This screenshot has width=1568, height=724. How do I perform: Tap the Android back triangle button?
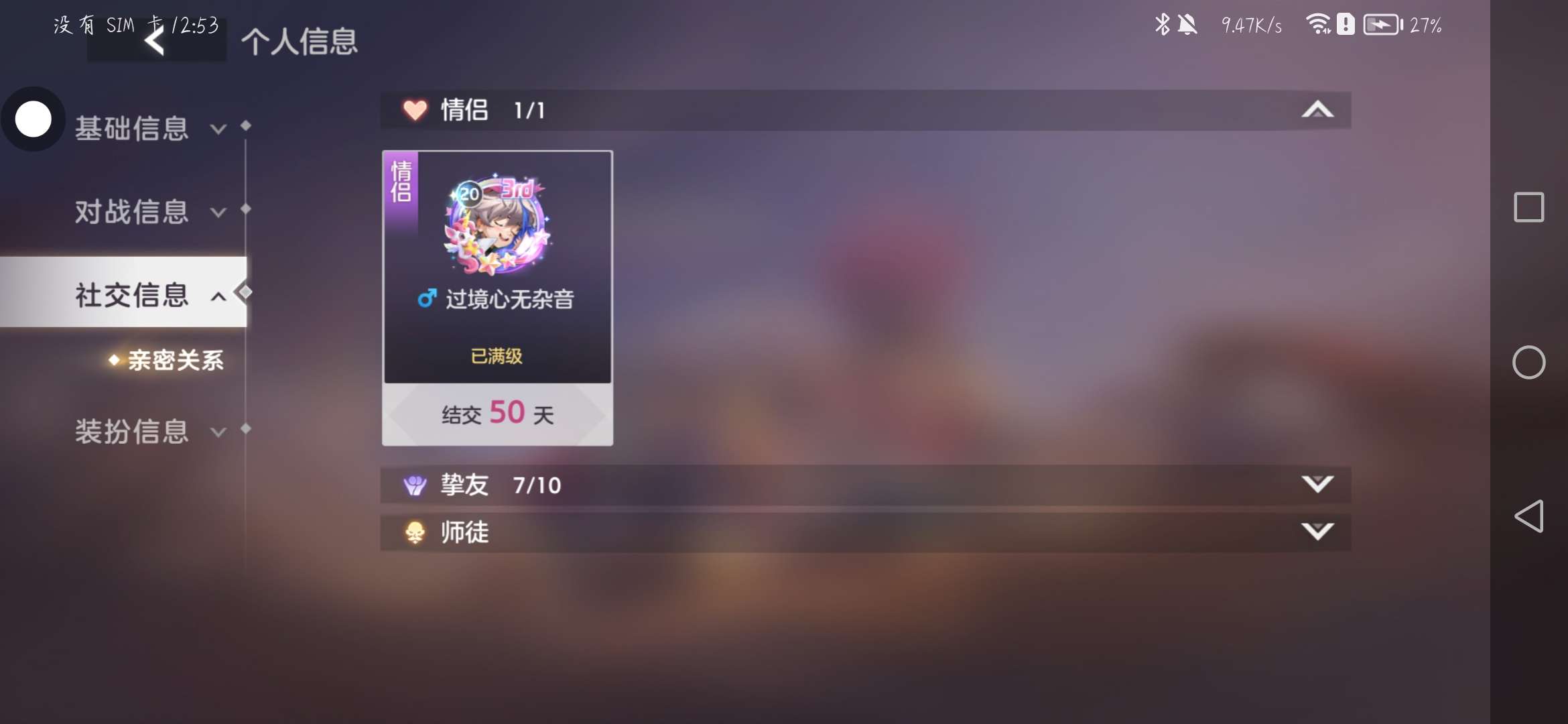coord(1528,516)
